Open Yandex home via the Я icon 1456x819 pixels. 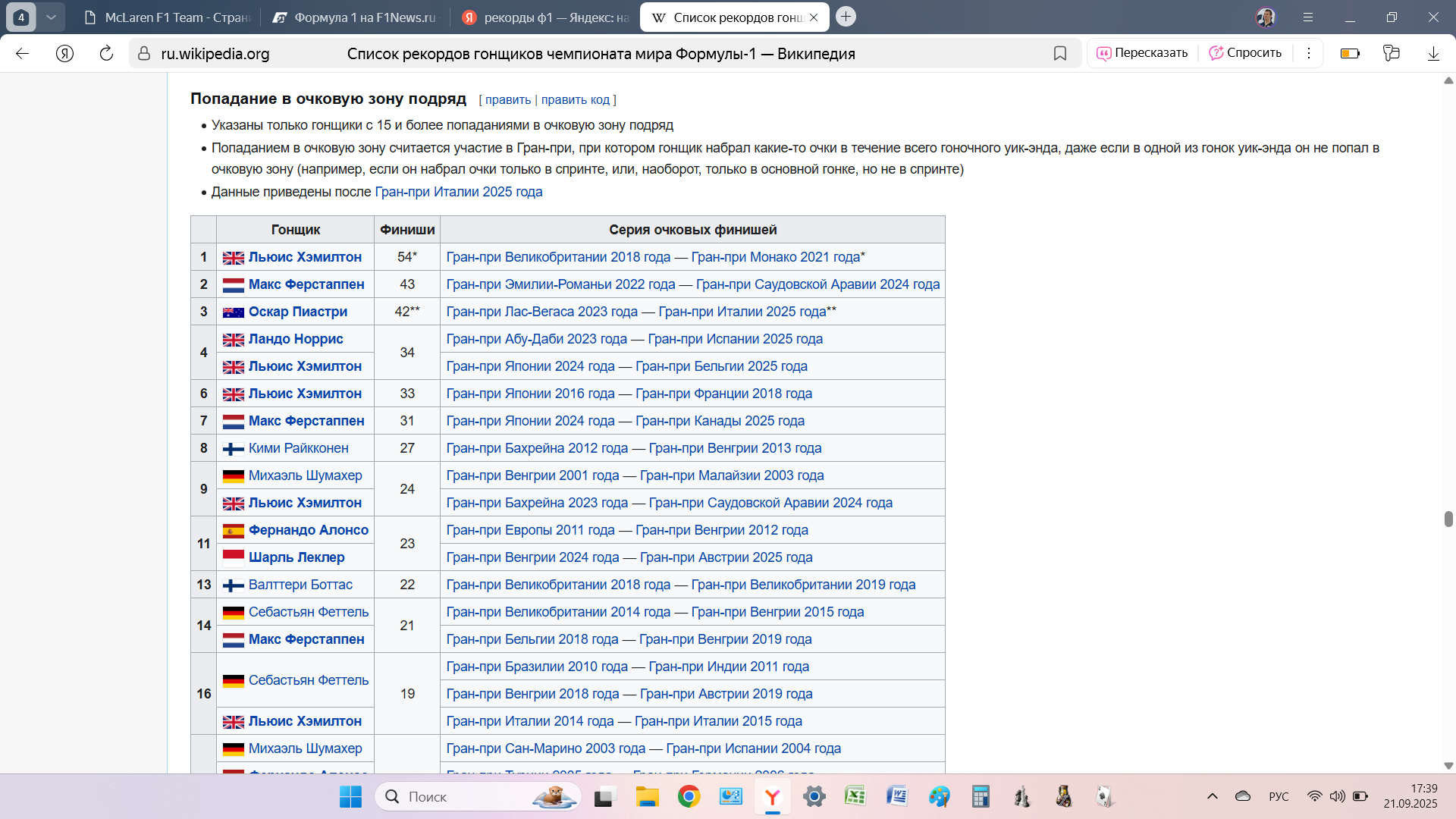(x=64, y=53)
